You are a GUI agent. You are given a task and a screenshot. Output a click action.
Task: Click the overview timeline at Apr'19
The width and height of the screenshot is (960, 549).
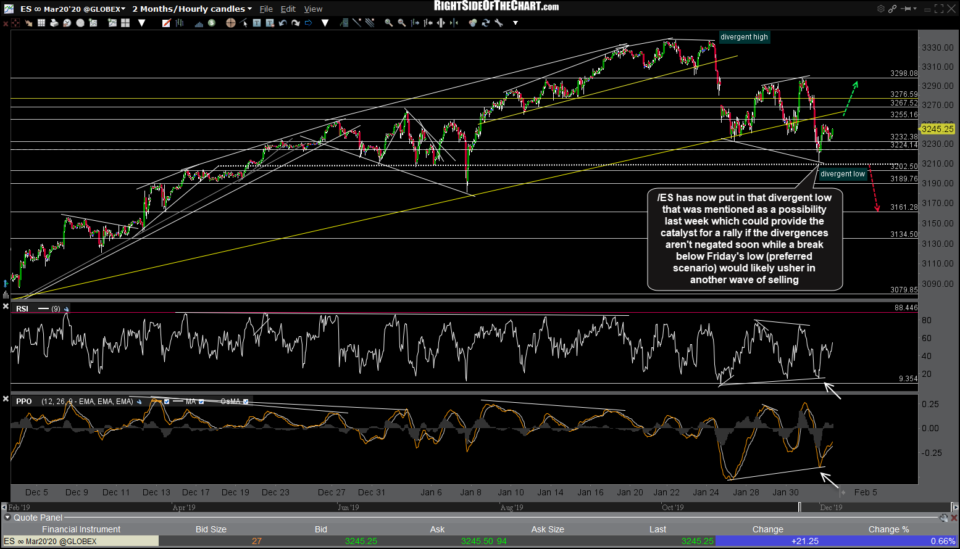click(x=184, y=507)
